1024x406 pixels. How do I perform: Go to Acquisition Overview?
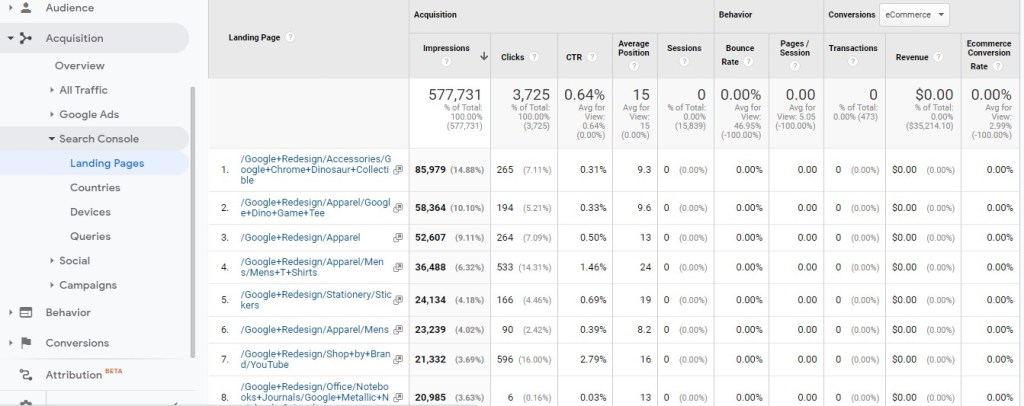[x=80, y=66]
